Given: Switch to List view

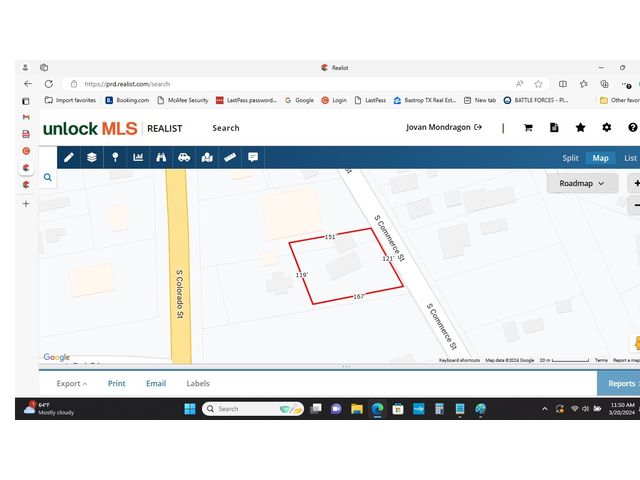Looking at the screenshot, I should [630, 158].
